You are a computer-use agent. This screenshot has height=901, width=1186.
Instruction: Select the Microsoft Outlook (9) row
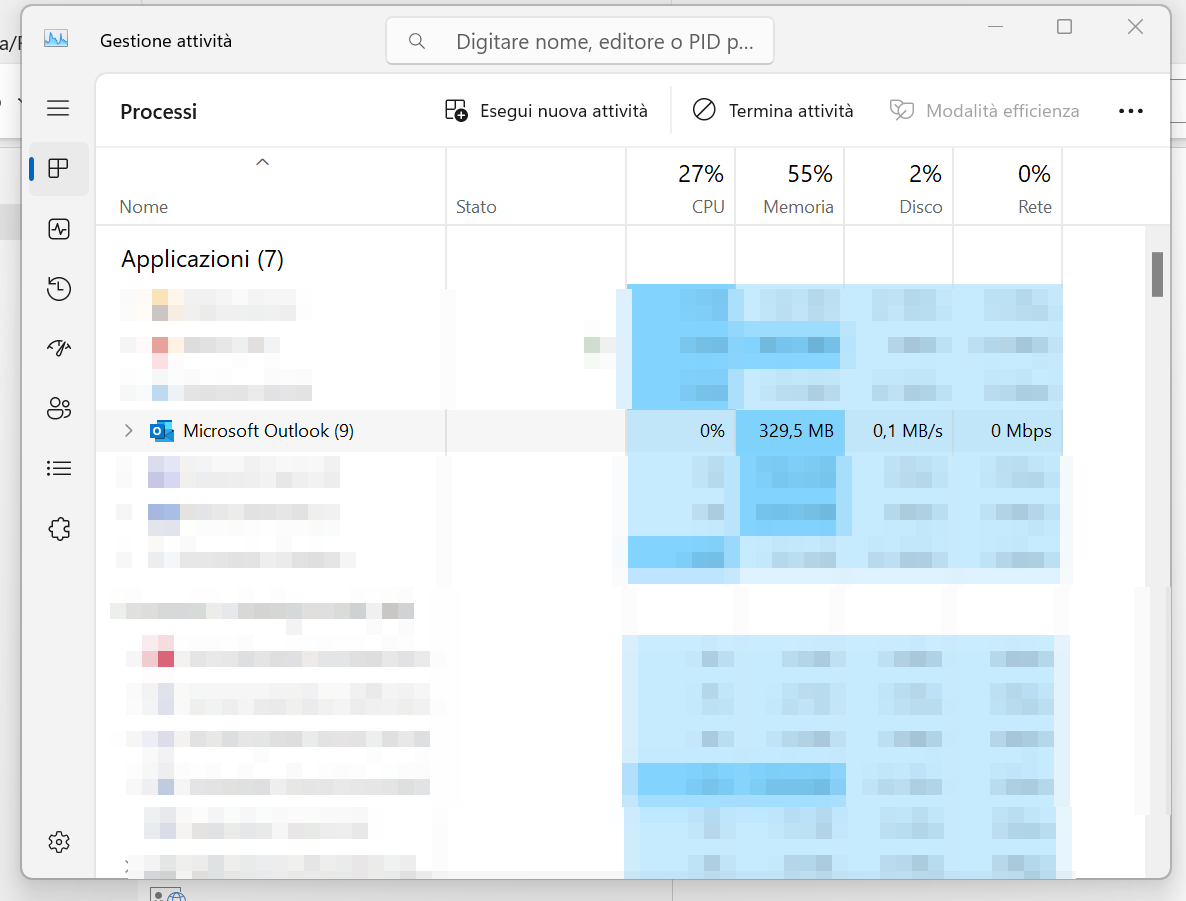coord(579,431)
